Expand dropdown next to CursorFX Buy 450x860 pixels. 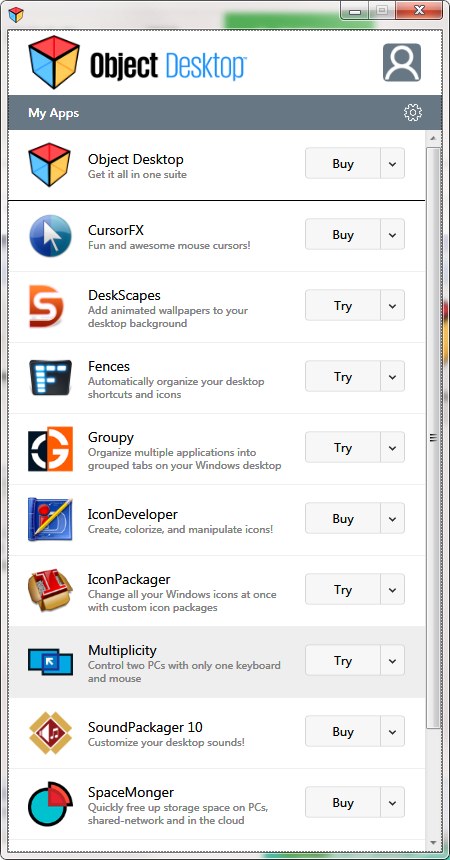(x=392, y=234)
